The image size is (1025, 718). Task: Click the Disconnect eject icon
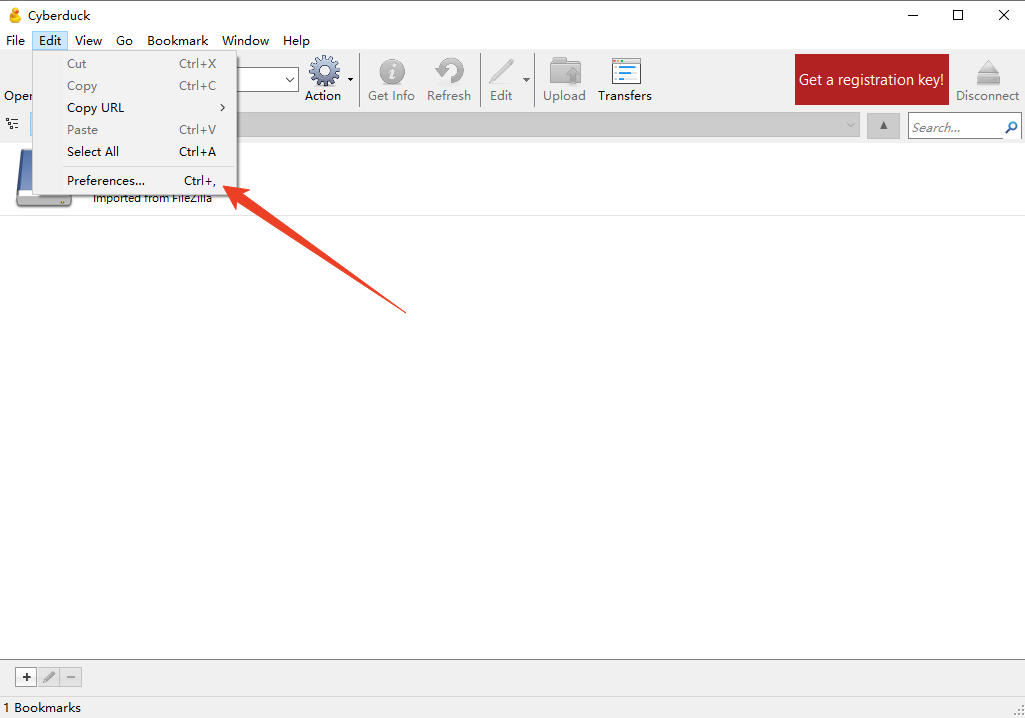[x=988, y=73]
